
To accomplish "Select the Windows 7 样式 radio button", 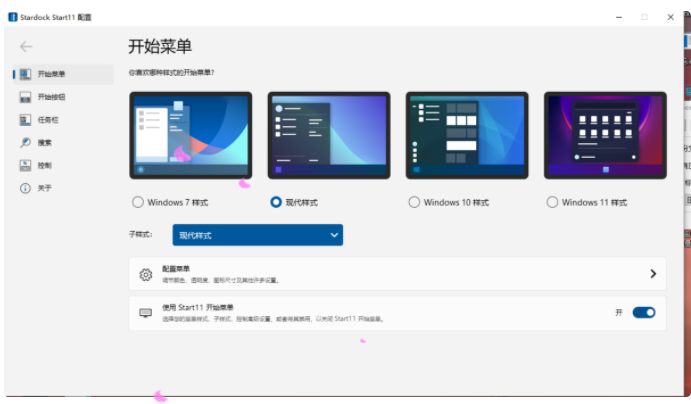I will (x=138, y=202).
